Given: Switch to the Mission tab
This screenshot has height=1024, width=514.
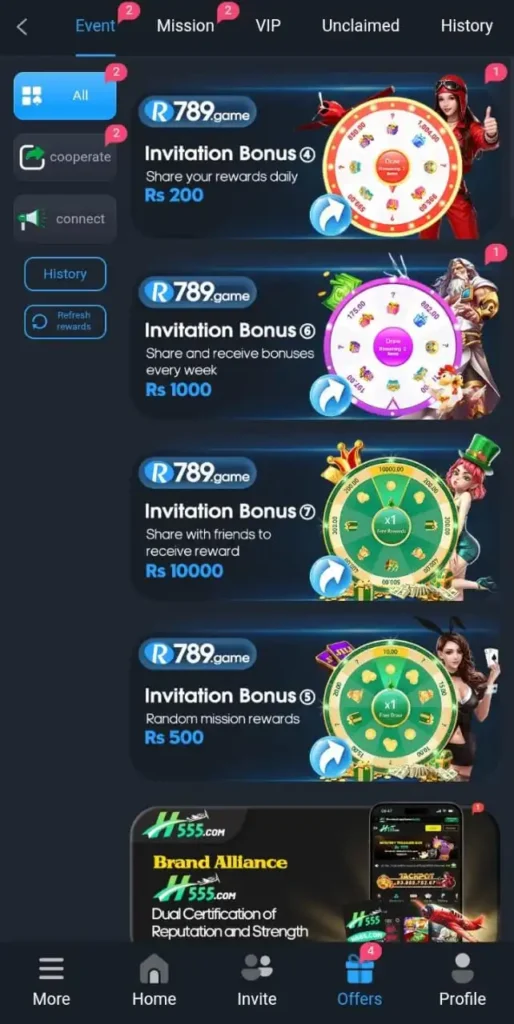Looking at the screenshot, I should 185,26.
